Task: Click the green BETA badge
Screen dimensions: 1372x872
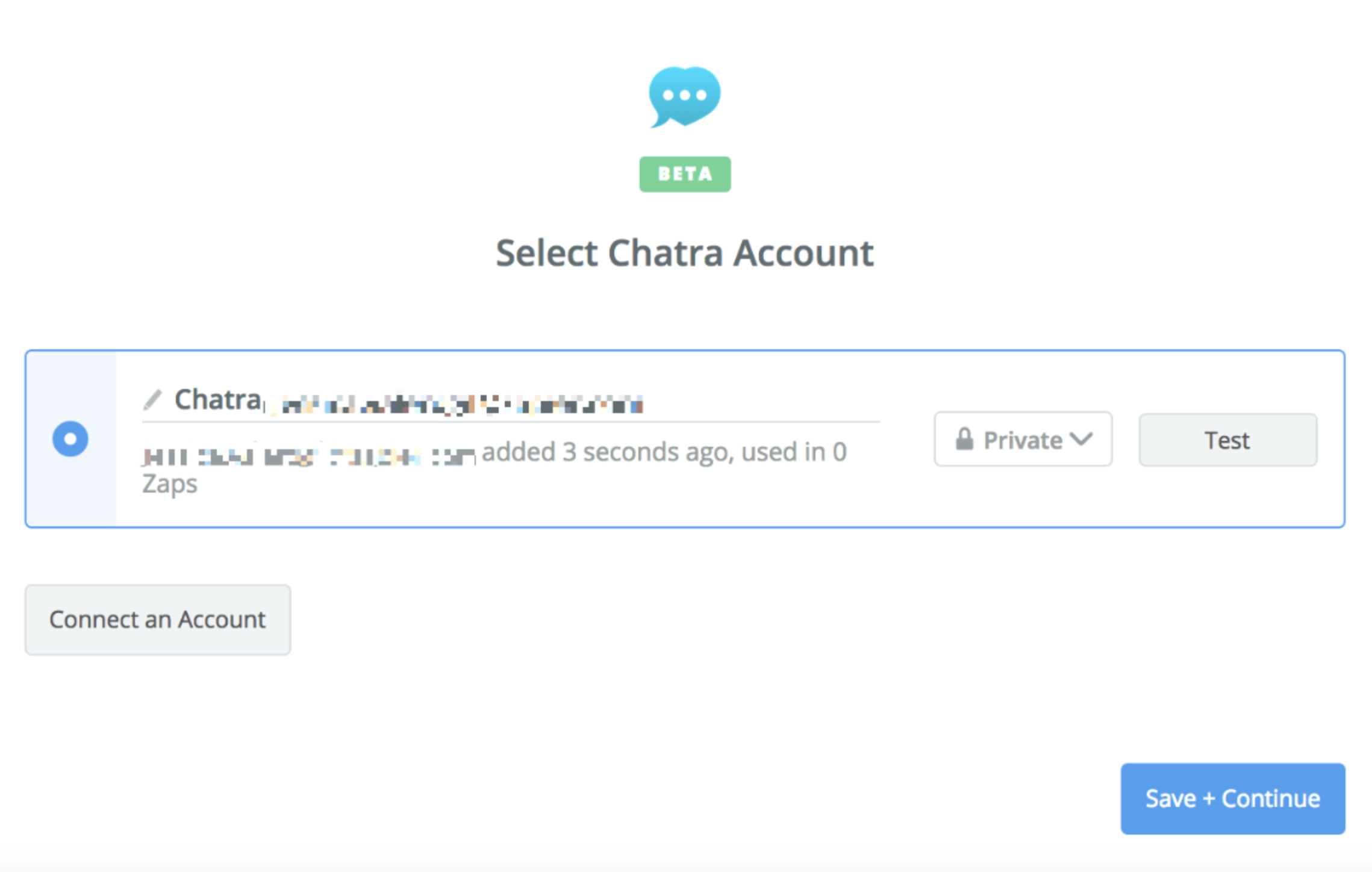Action: (685, 174)
